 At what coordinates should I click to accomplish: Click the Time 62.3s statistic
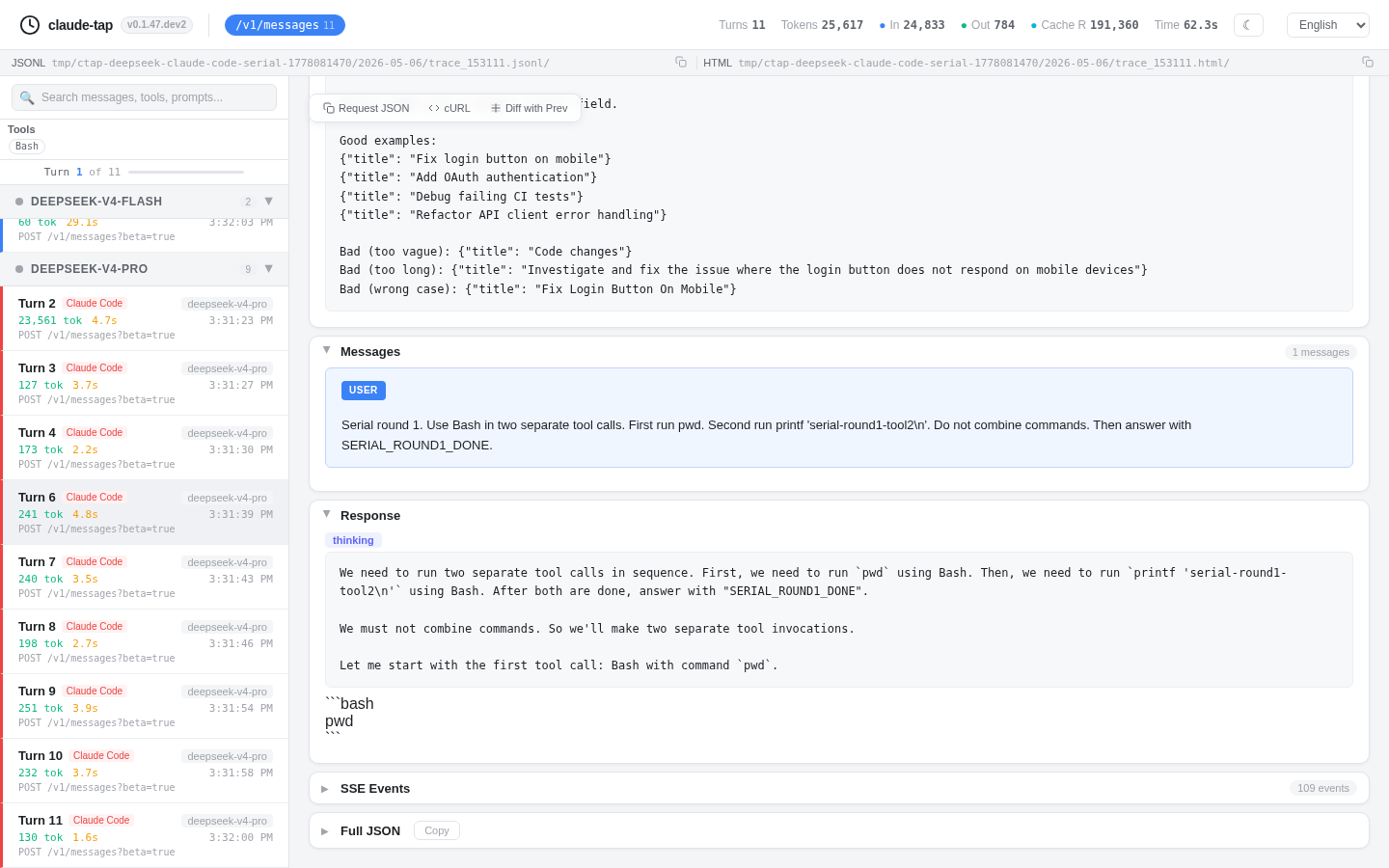1186,25
